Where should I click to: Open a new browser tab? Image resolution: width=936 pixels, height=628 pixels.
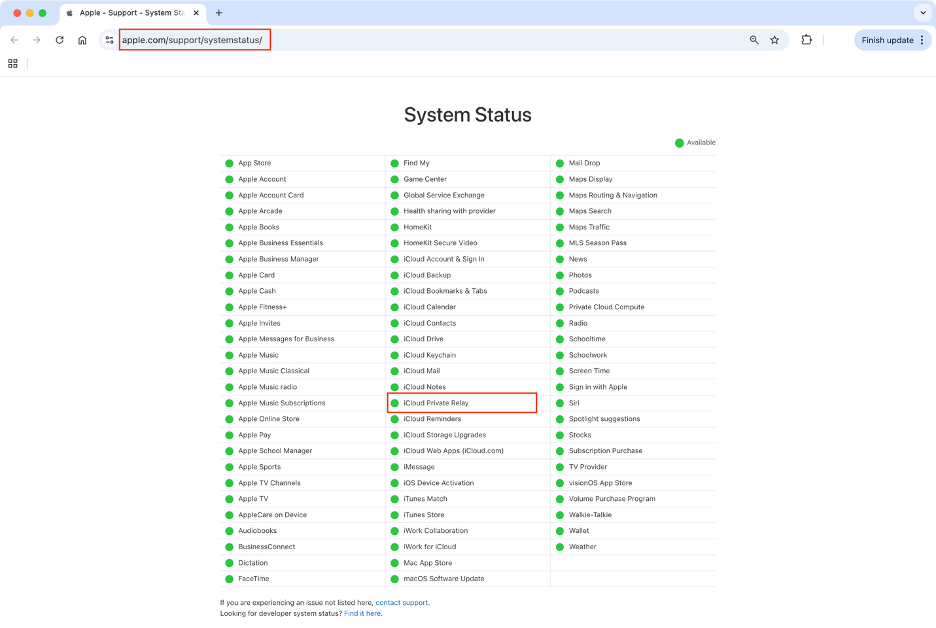(218, 13)
